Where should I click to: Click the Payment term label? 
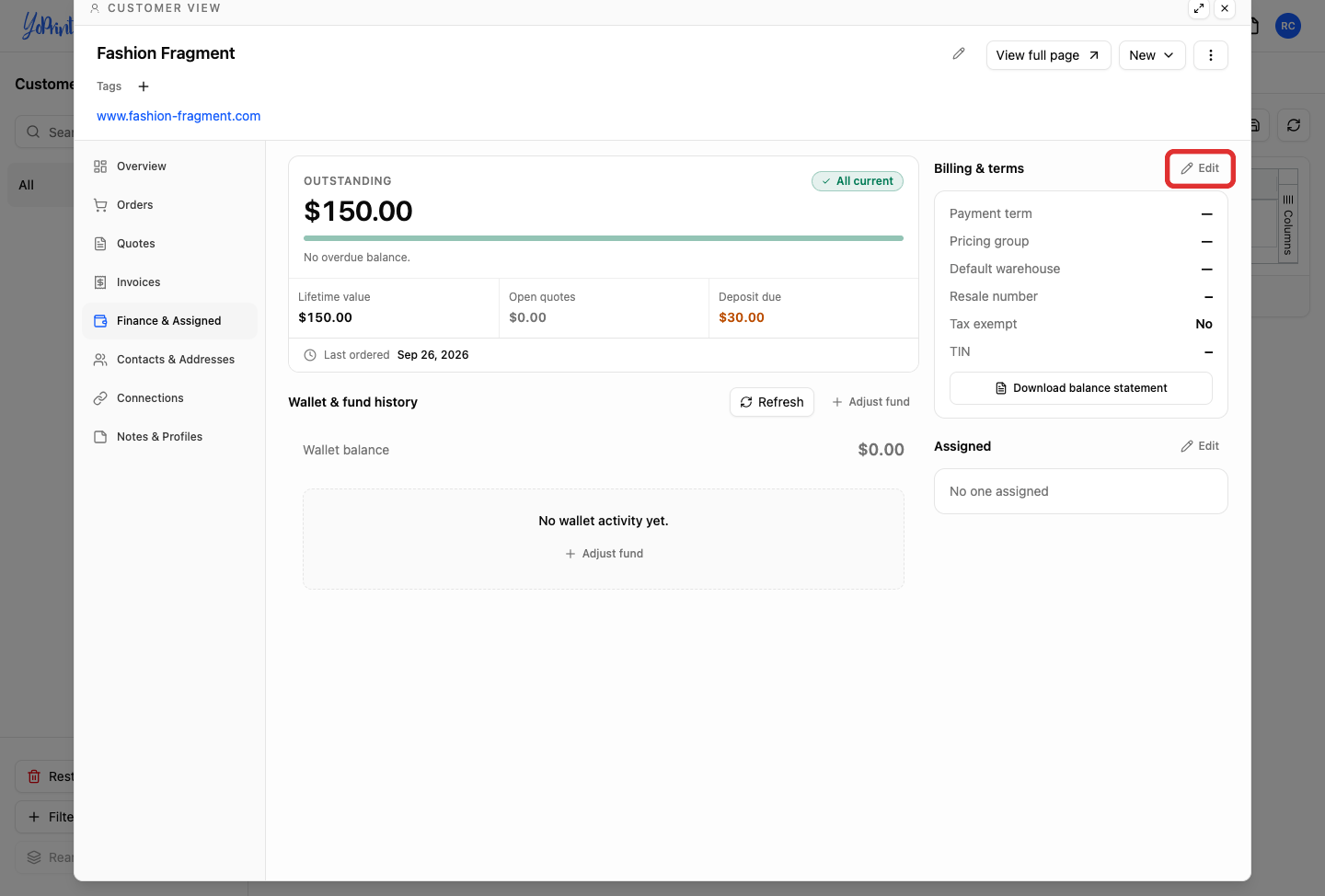[991, 213]
